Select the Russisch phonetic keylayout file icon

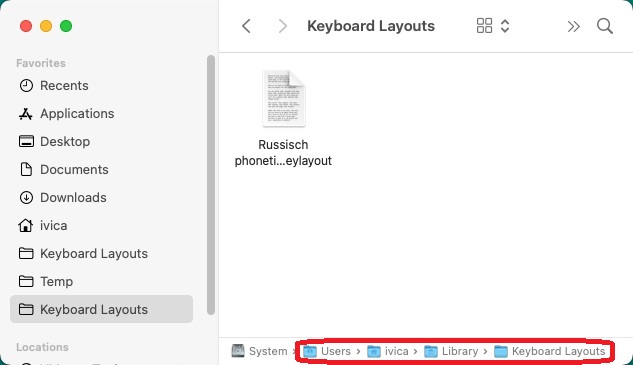(283, 99)
